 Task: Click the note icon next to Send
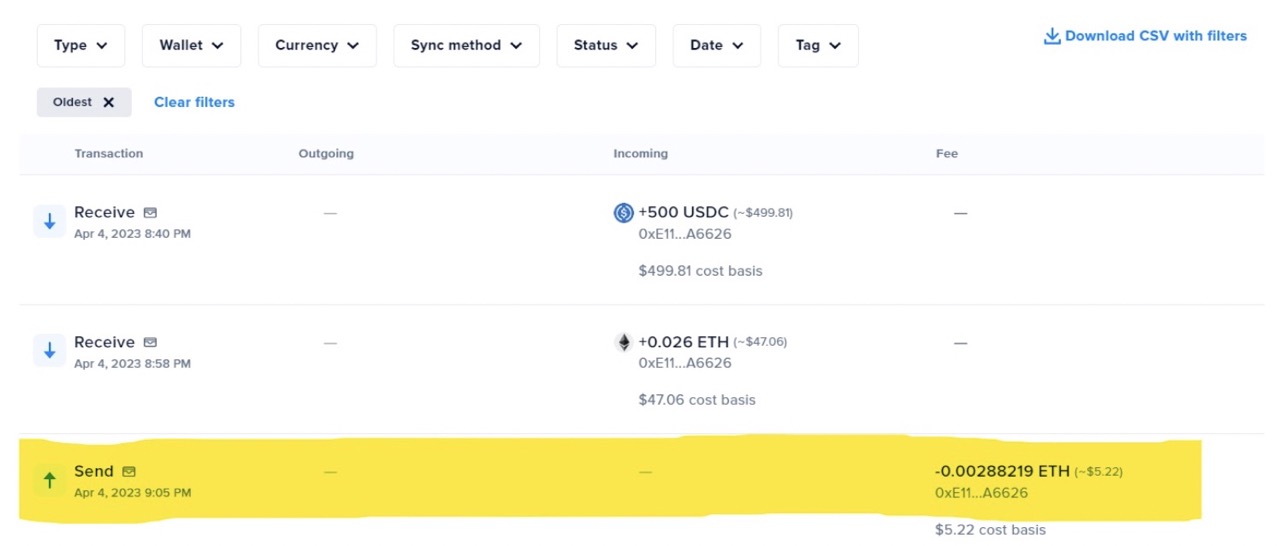pyautogui.click(x=129, y=471)
